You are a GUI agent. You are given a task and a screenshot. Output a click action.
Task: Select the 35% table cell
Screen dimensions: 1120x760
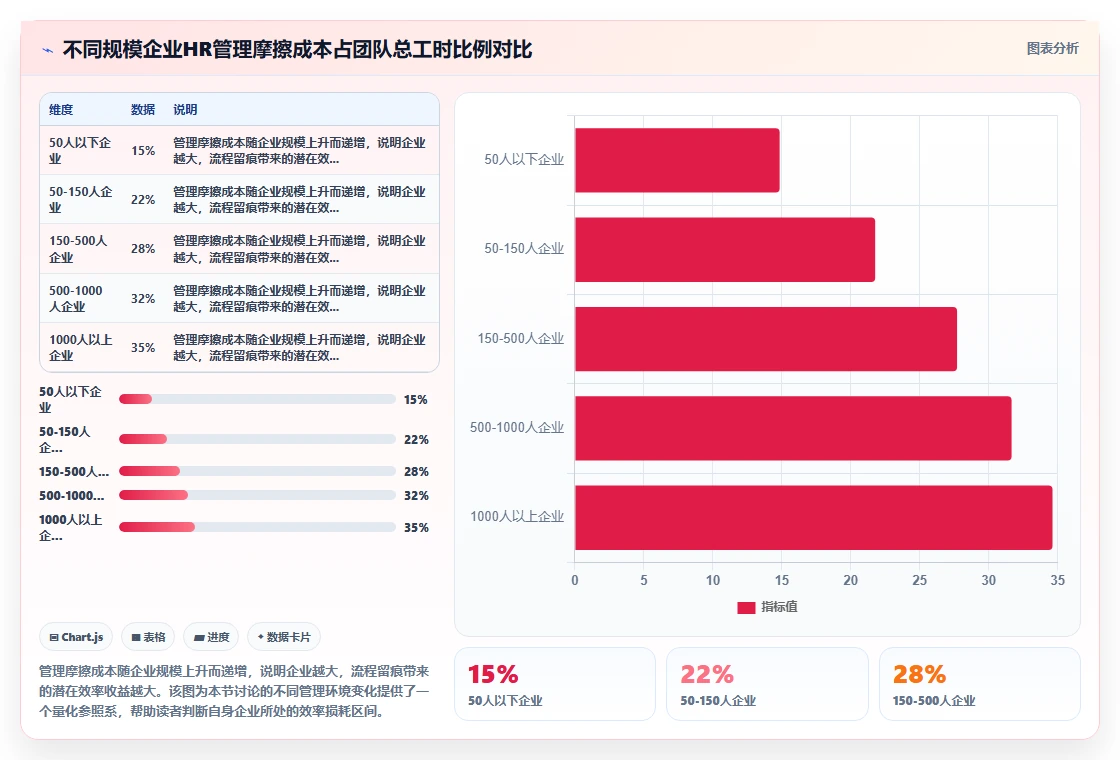[x=143, y=348]
